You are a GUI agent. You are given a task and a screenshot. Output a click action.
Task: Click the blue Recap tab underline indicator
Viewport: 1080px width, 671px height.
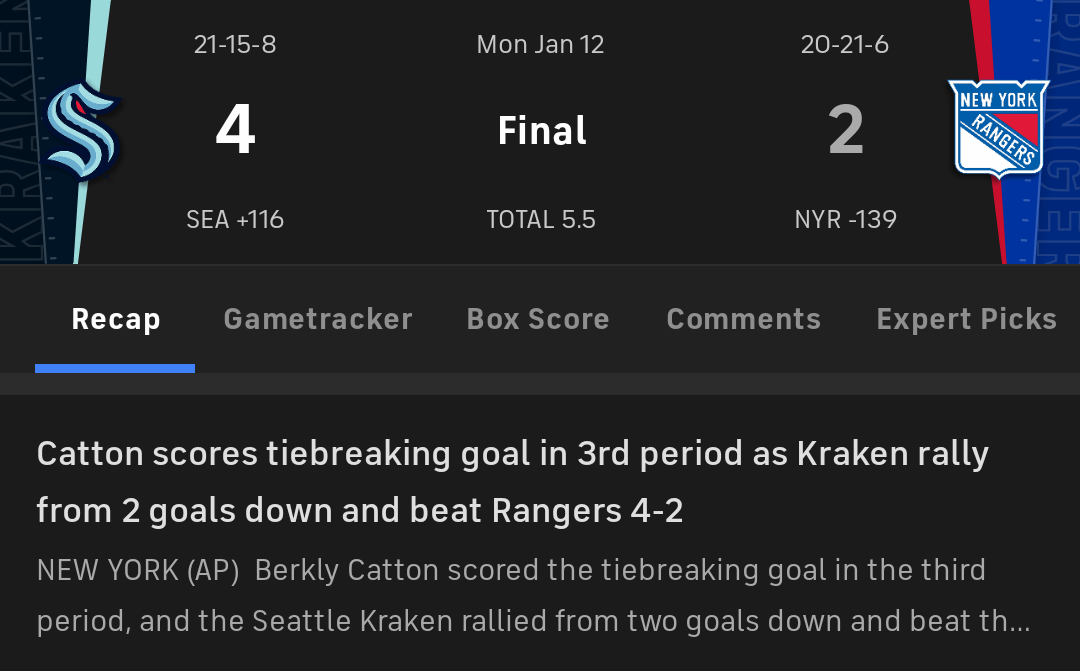[115, 368]
